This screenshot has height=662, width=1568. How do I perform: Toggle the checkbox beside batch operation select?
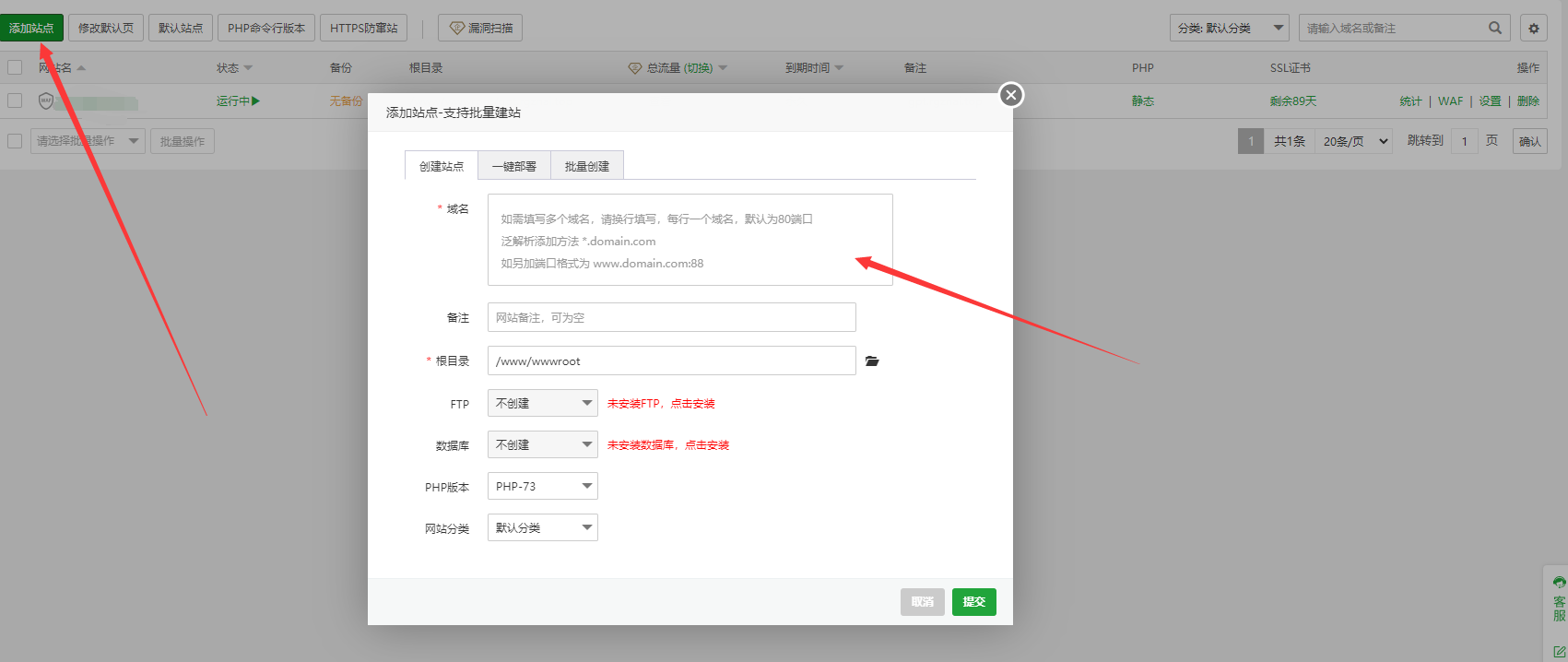[15, 141]
